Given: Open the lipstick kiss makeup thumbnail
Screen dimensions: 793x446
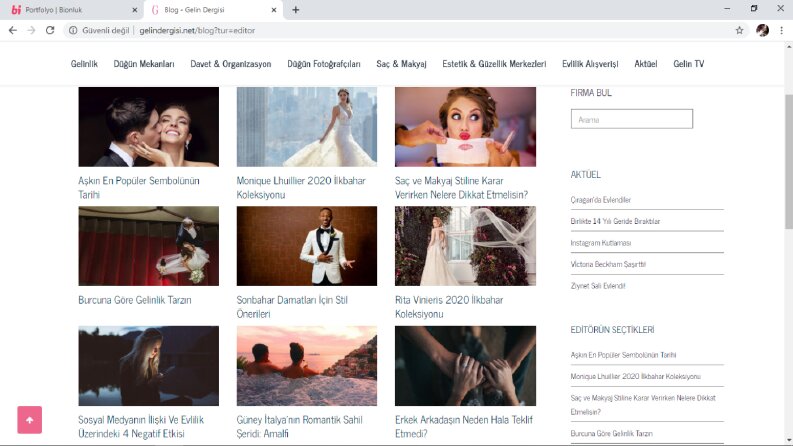Looking at the screenshot, I should 465,126.
